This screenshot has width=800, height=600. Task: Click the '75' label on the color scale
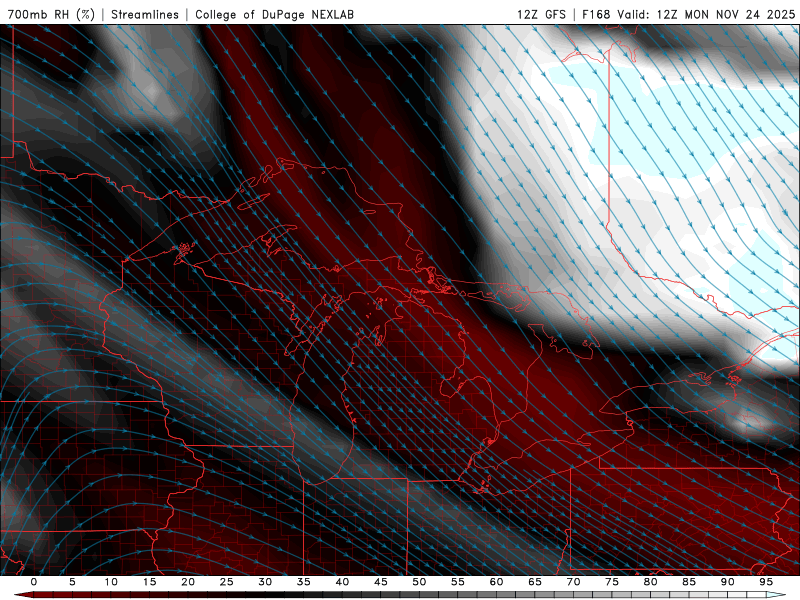pyautogui.click(x=612, y=582)
